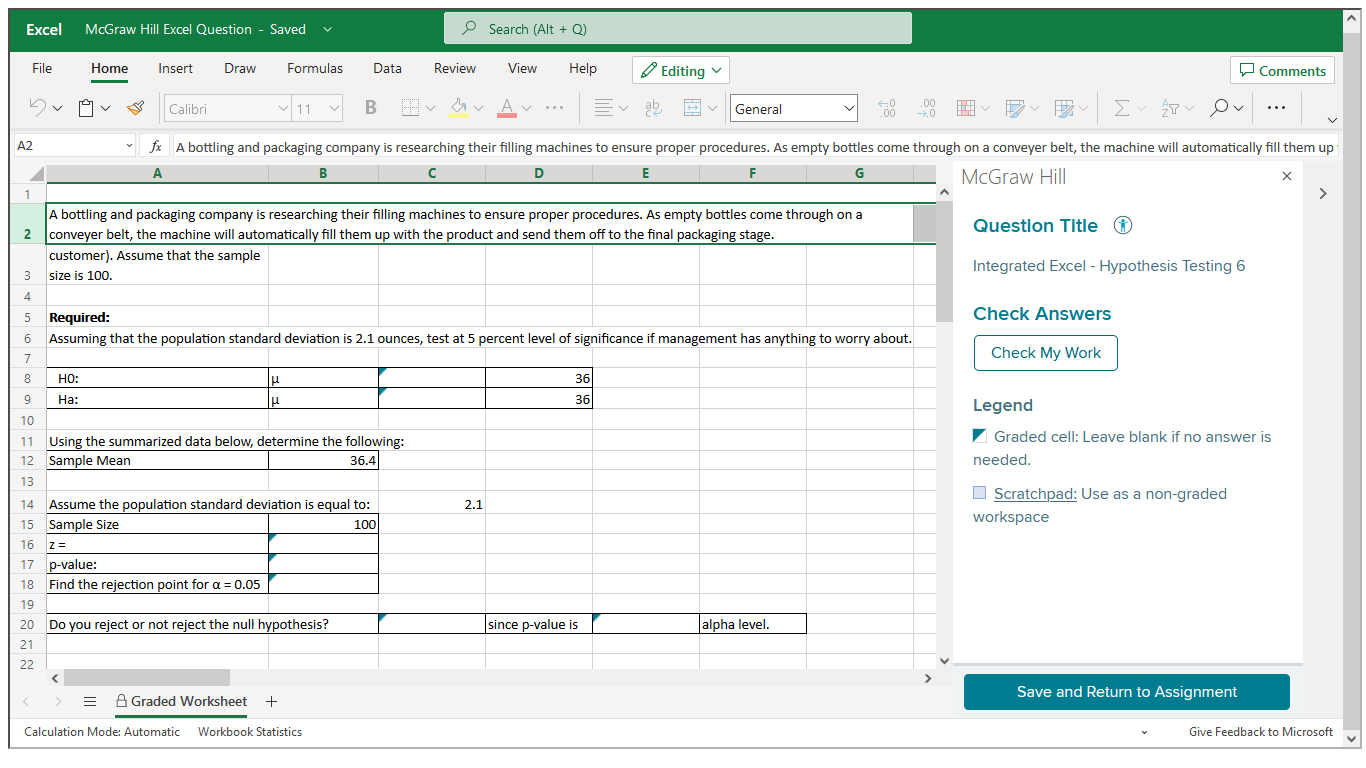Screen dimensions: 1366x768
Task: Open the Review menu
Action: (455, 68)
